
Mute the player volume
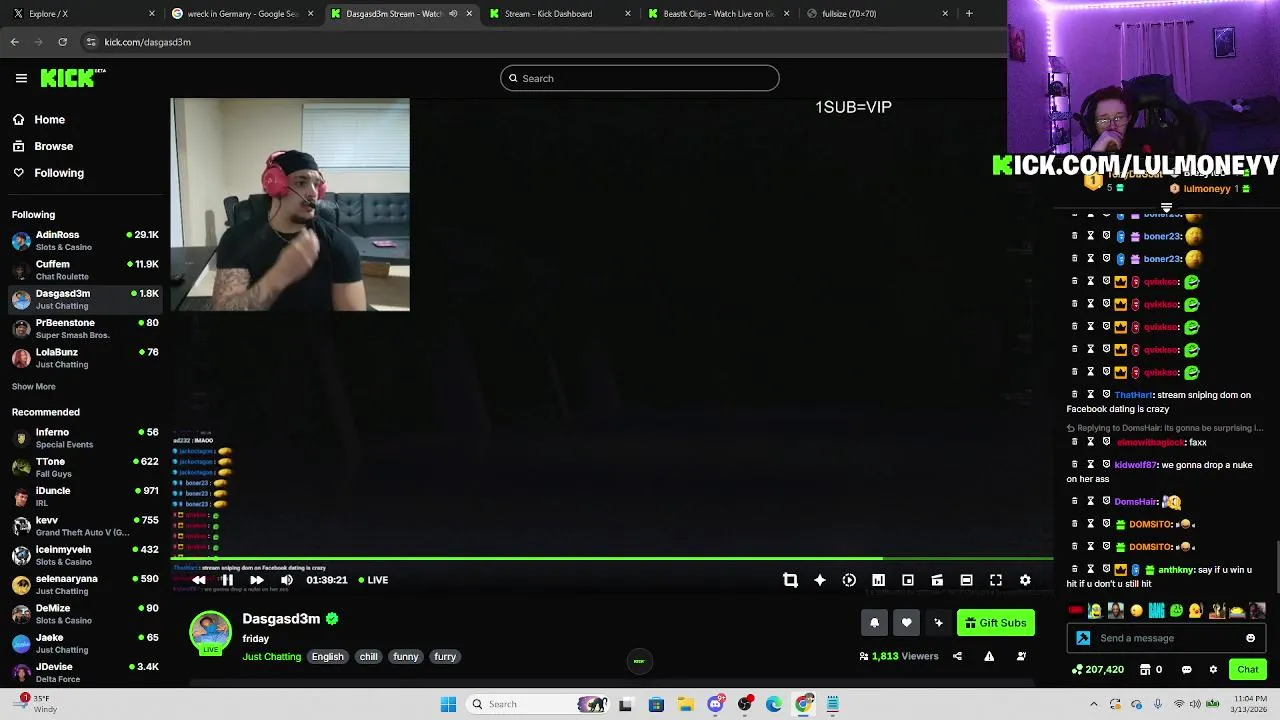point(287,580)
